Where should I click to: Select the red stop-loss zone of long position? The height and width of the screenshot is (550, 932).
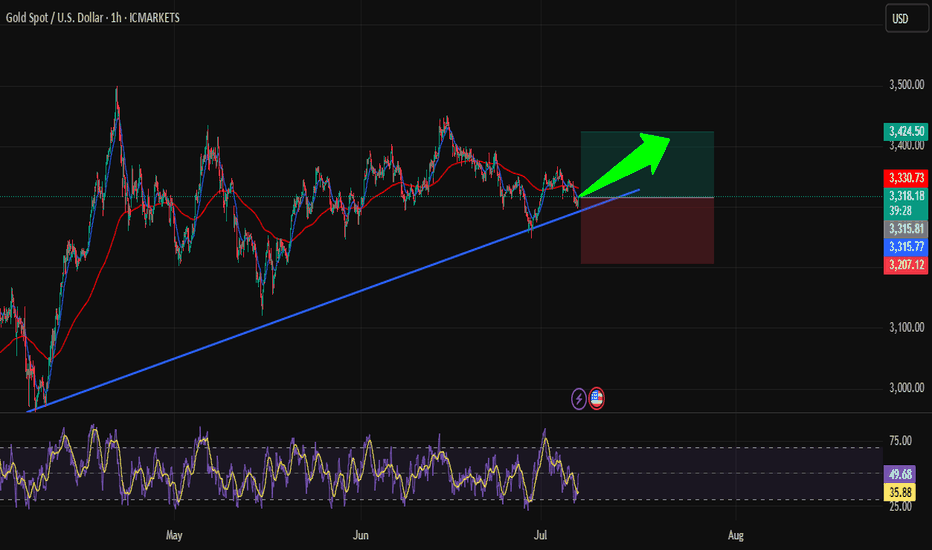647,231
